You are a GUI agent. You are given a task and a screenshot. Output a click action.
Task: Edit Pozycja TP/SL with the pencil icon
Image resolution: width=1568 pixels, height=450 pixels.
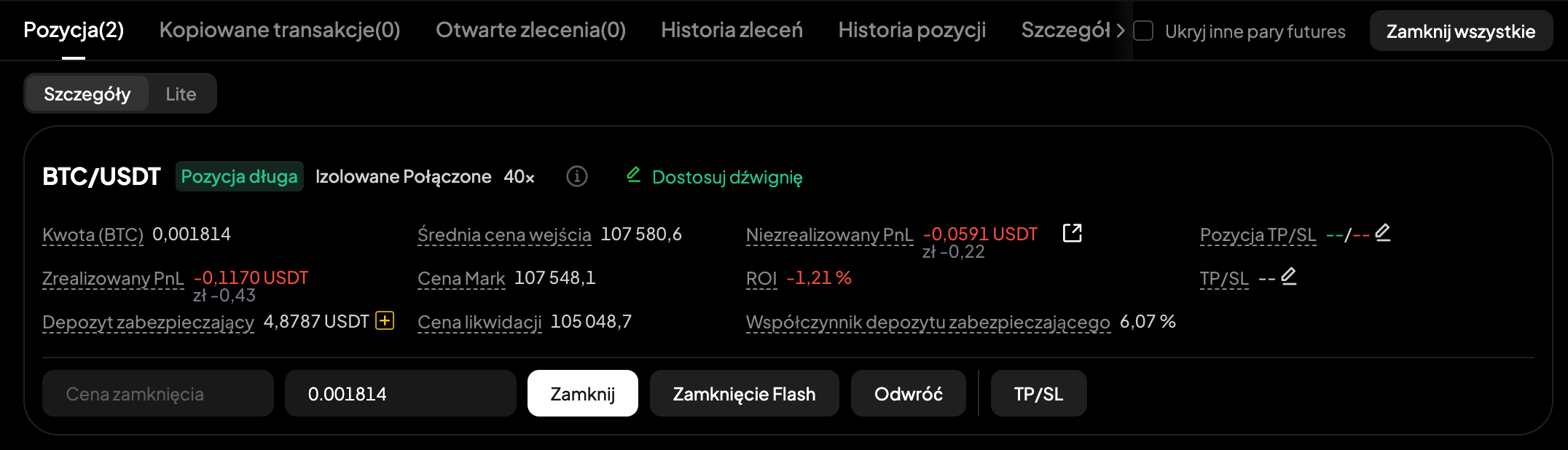(x=1382, y=233)
